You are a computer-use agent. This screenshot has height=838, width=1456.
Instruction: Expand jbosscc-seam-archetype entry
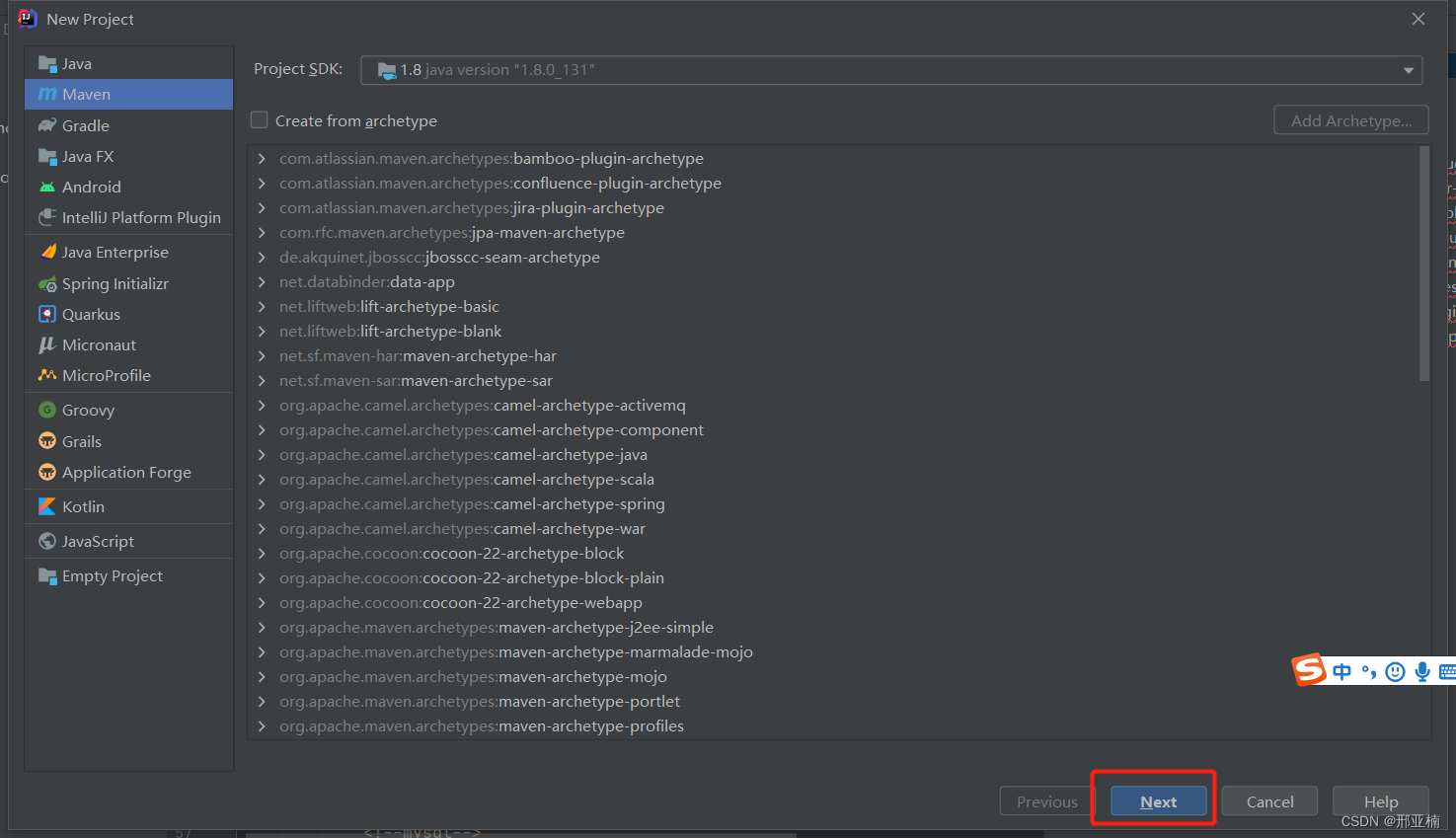pos(262,258)
